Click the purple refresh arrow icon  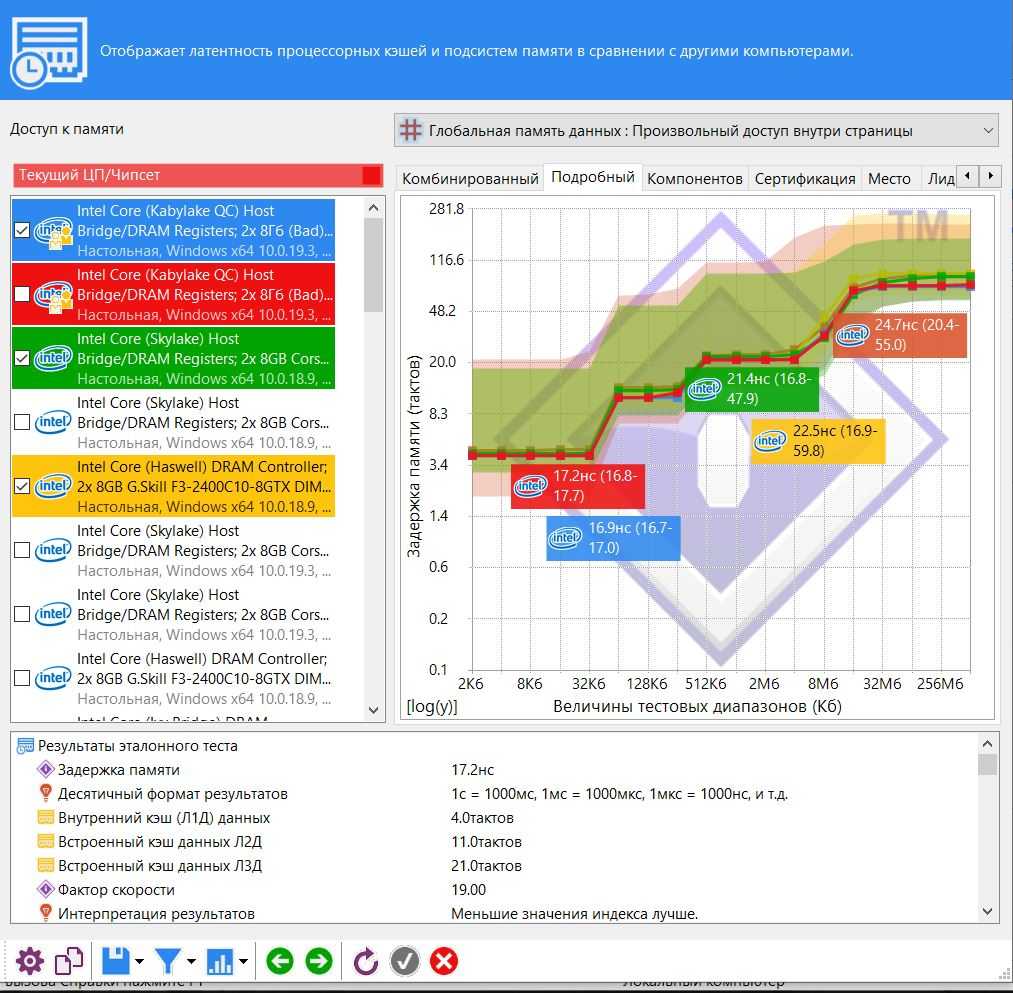[366, 962]
